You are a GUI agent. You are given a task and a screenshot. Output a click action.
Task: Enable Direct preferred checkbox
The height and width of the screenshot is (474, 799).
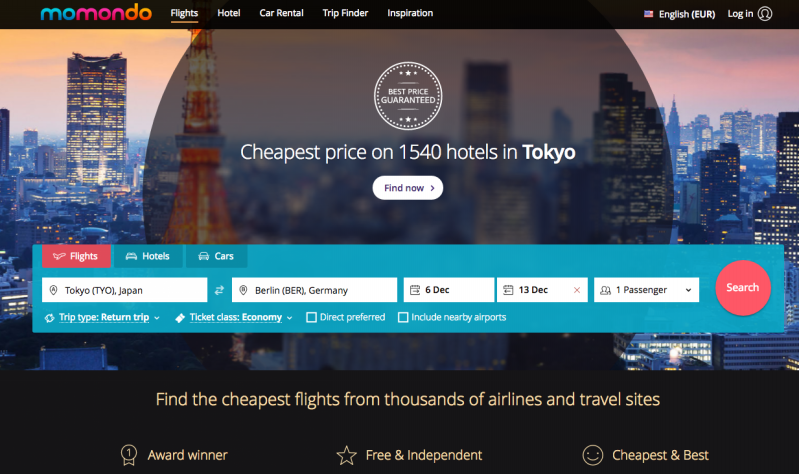pyautogui.click(x=311, y=318)
